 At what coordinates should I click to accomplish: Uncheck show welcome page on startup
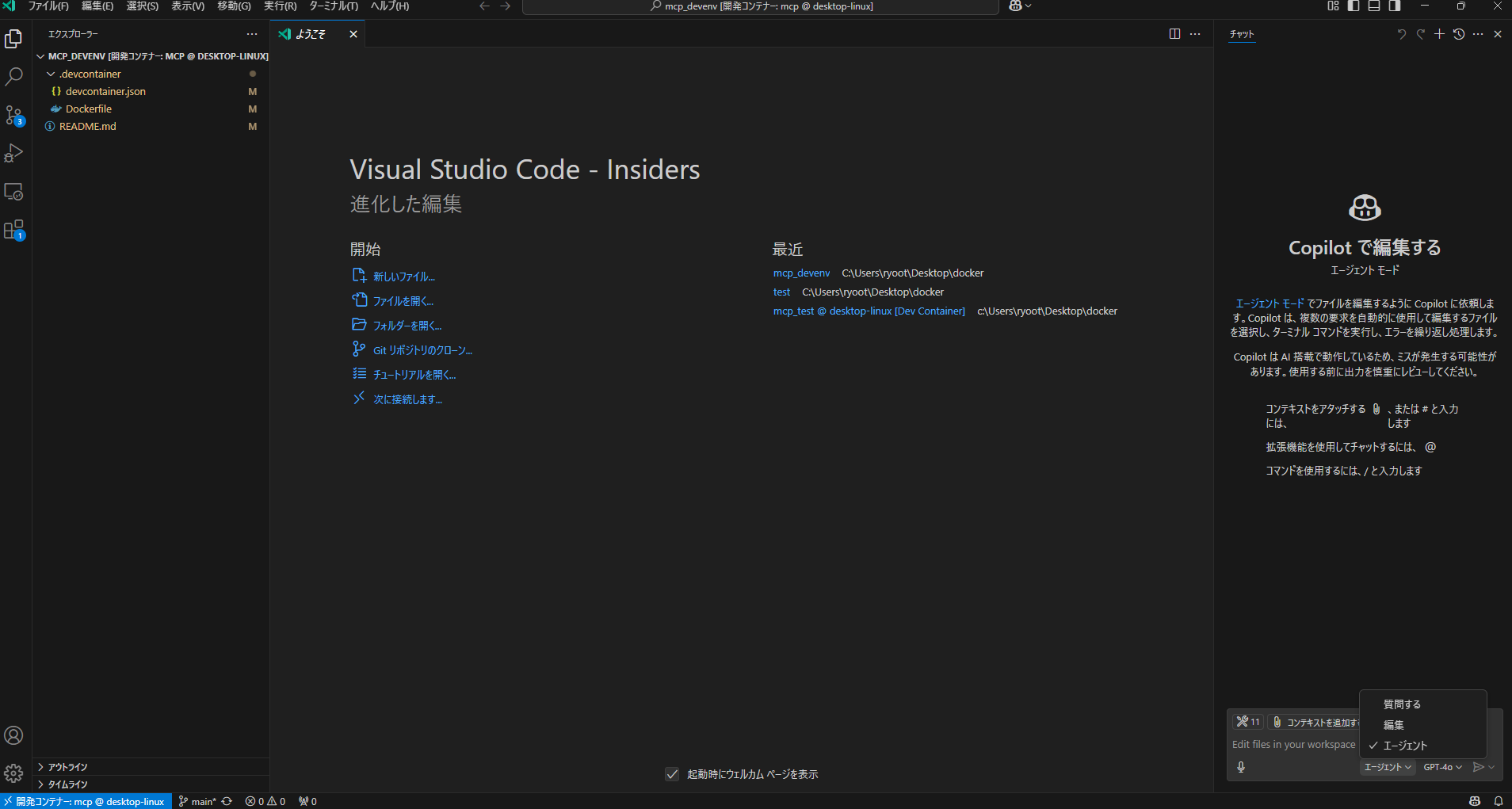tap(672, 774)
